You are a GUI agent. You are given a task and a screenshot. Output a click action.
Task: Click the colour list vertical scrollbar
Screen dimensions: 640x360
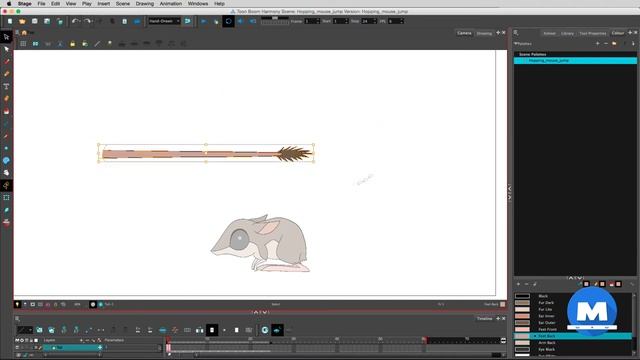pyautogui.click(x=634, y=324)
